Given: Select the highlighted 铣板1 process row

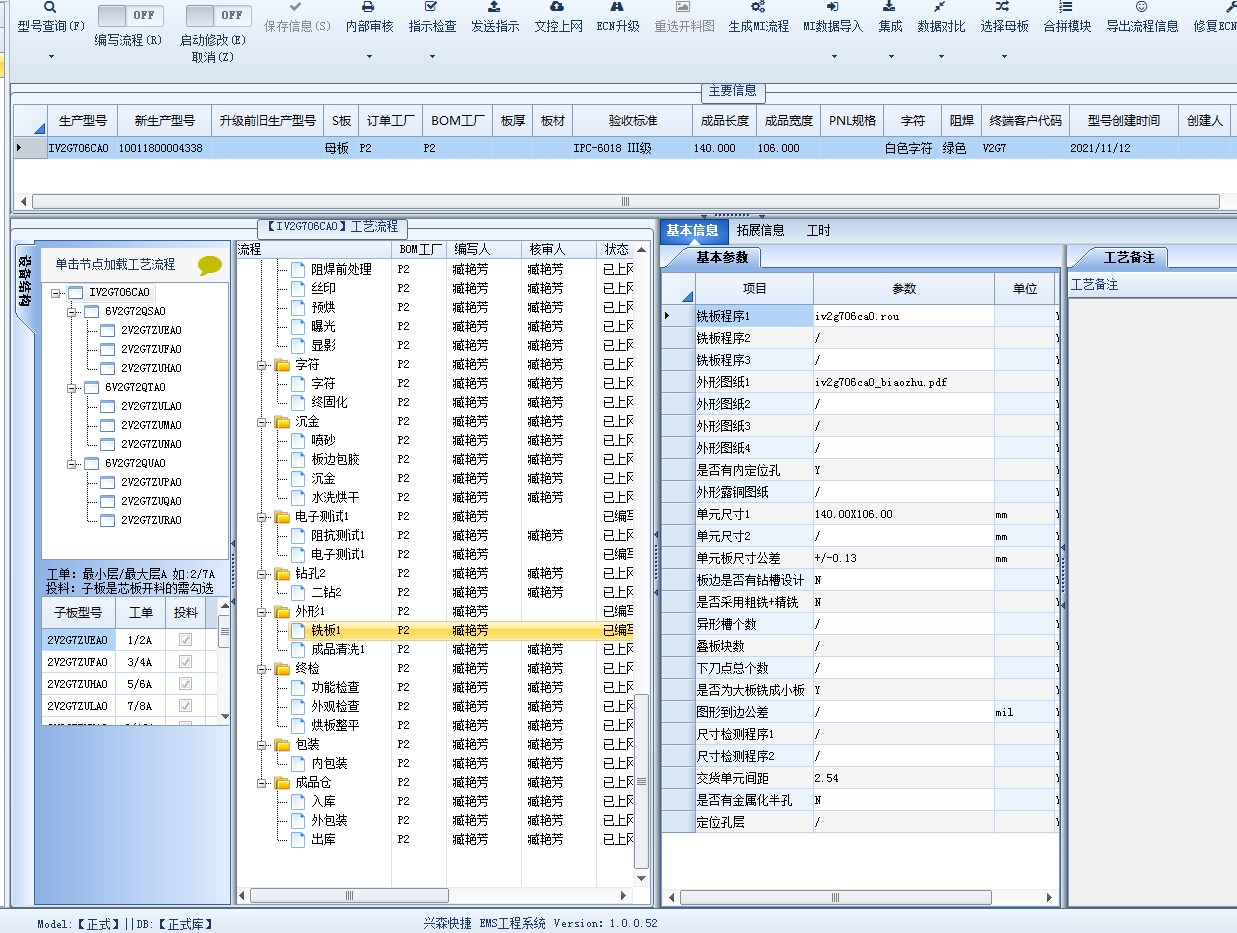Looking at the screenshot, I should tap(435, 630).
